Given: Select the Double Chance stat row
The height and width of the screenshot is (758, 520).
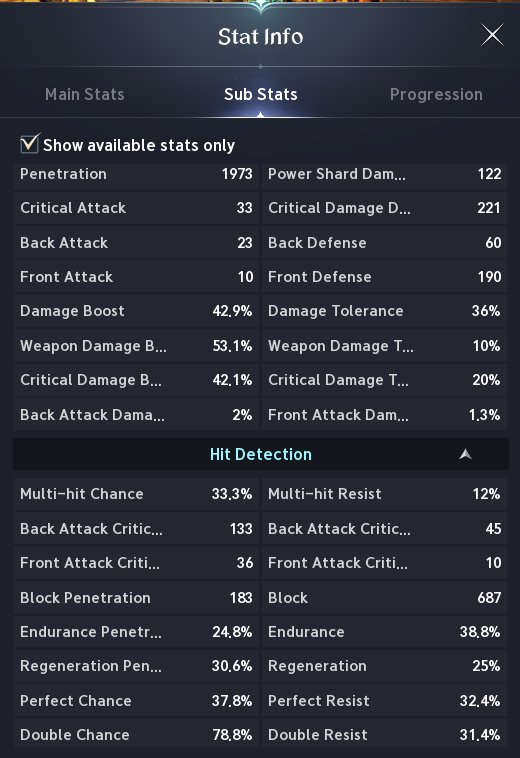Looking at the screenshot, I should point(136,735).
